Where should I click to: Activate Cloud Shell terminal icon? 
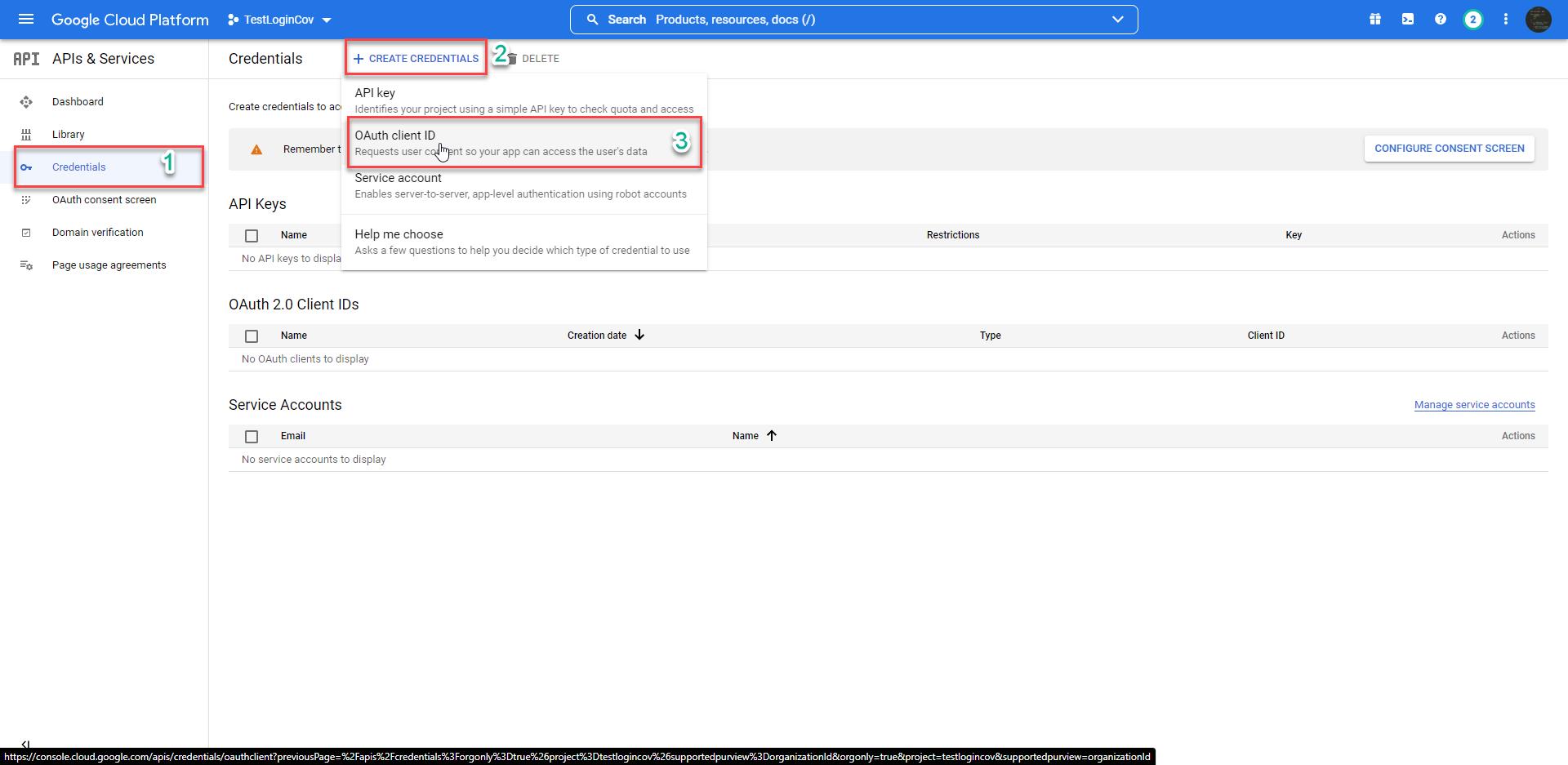[x=1408, y=20]
